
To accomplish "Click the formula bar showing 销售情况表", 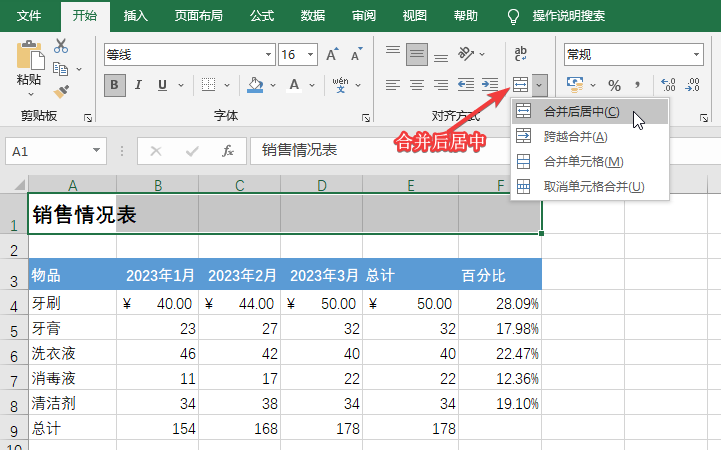I will coord(380,150).
